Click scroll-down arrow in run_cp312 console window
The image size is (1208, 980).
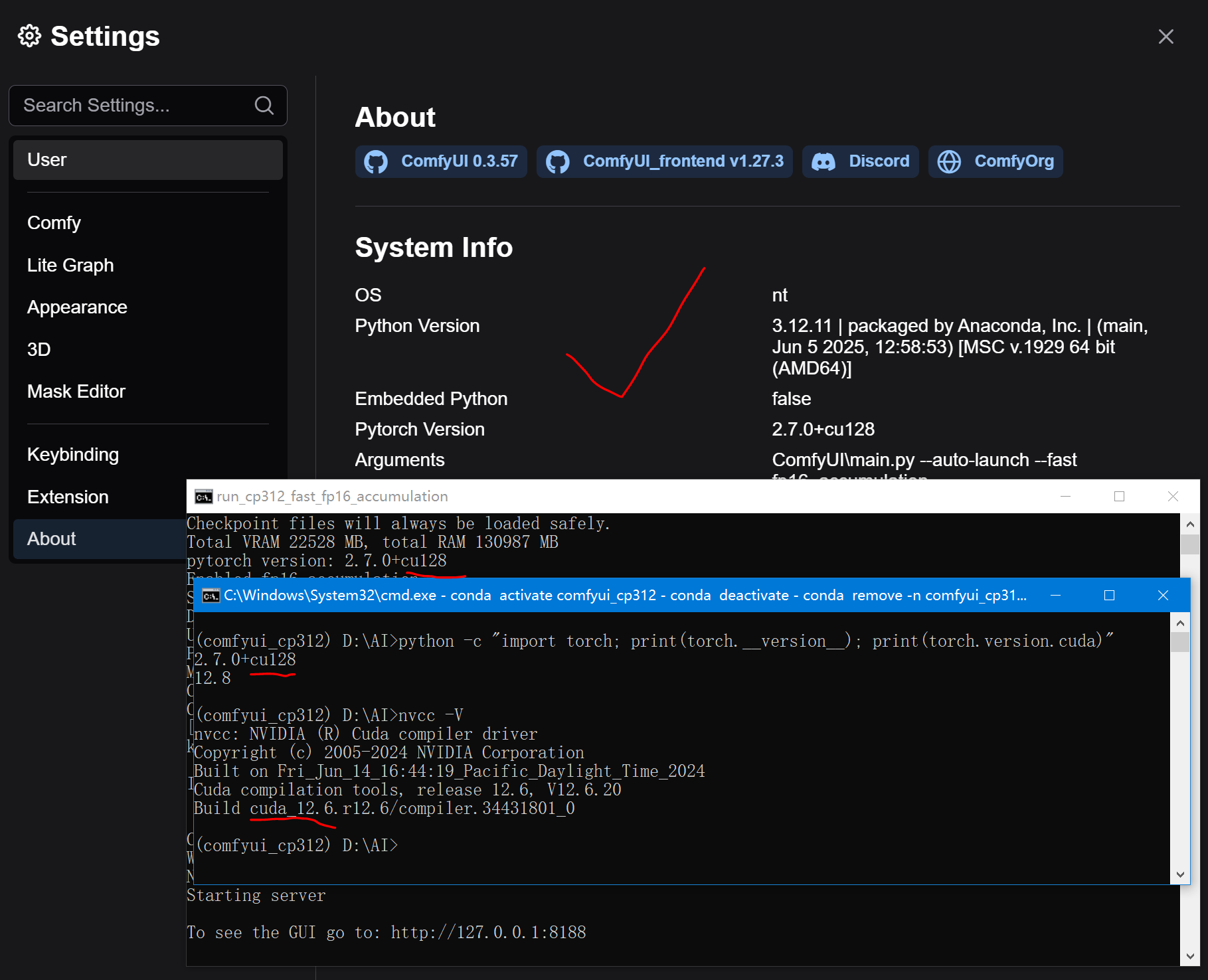pyautogui.click(x=1190, y=957)
